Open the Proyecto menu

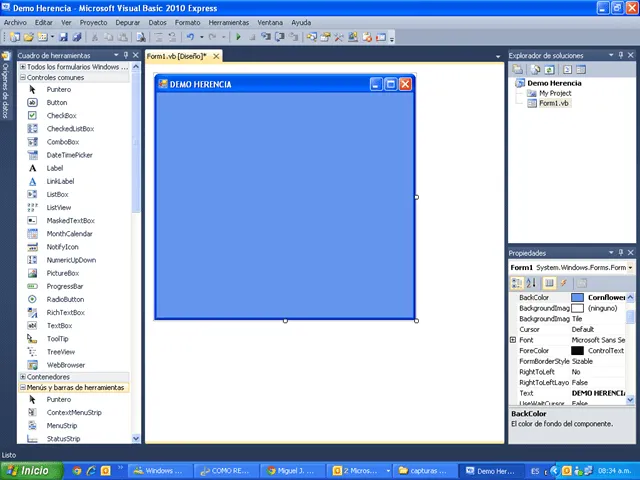point(93,22)
